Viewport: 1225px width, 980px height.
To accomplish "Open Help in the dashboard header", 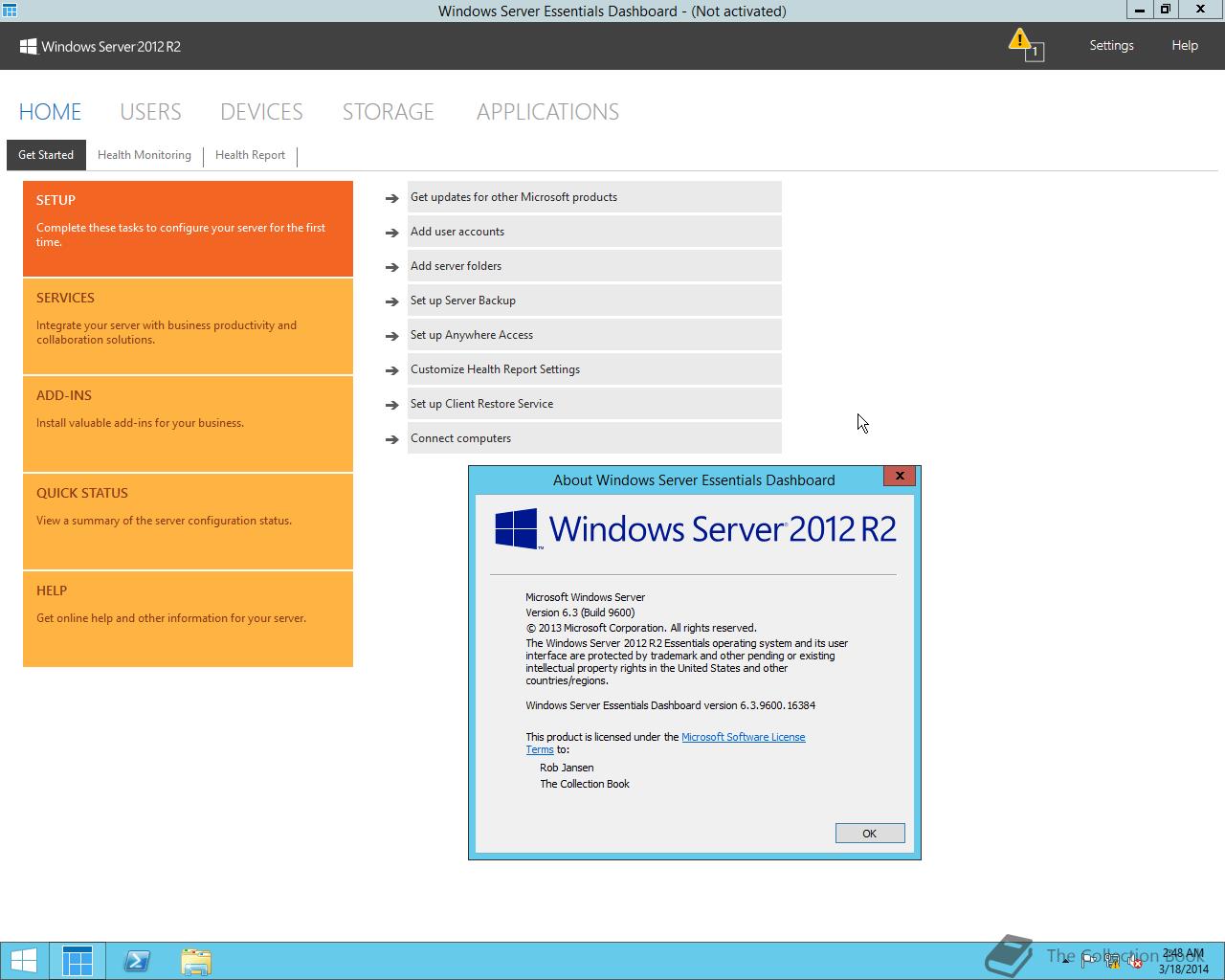I will (1185, 45).
